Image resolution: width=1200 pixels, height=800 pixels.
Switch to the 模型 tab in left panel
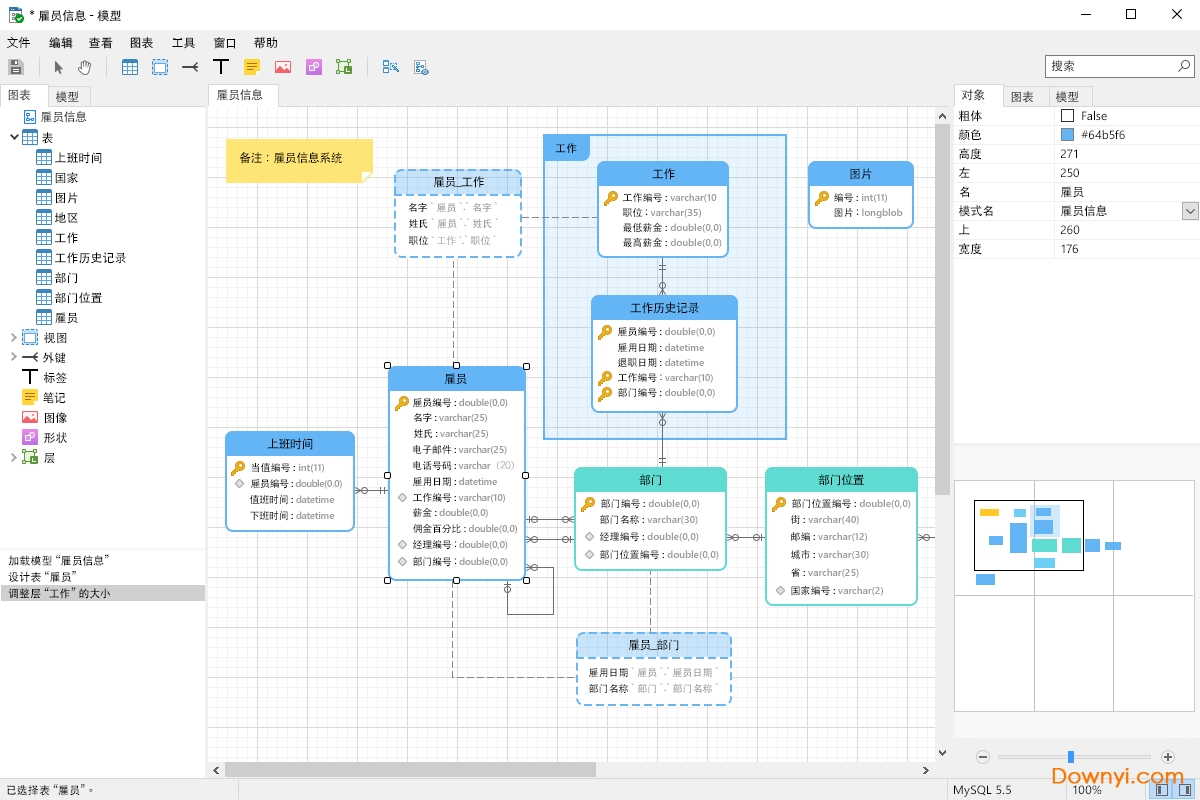[x=67, y=96]
